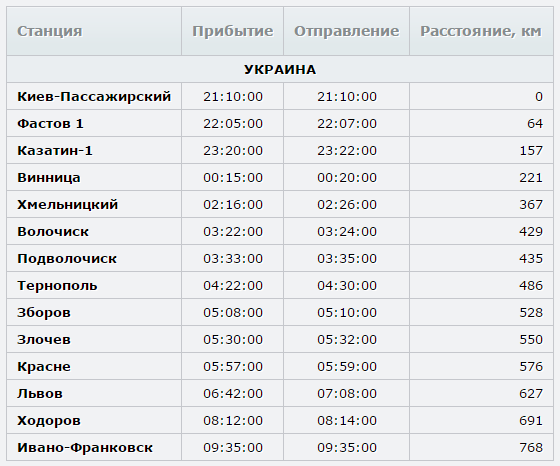Select departure time 04:30:00 for Тернополь

point(347,286)
